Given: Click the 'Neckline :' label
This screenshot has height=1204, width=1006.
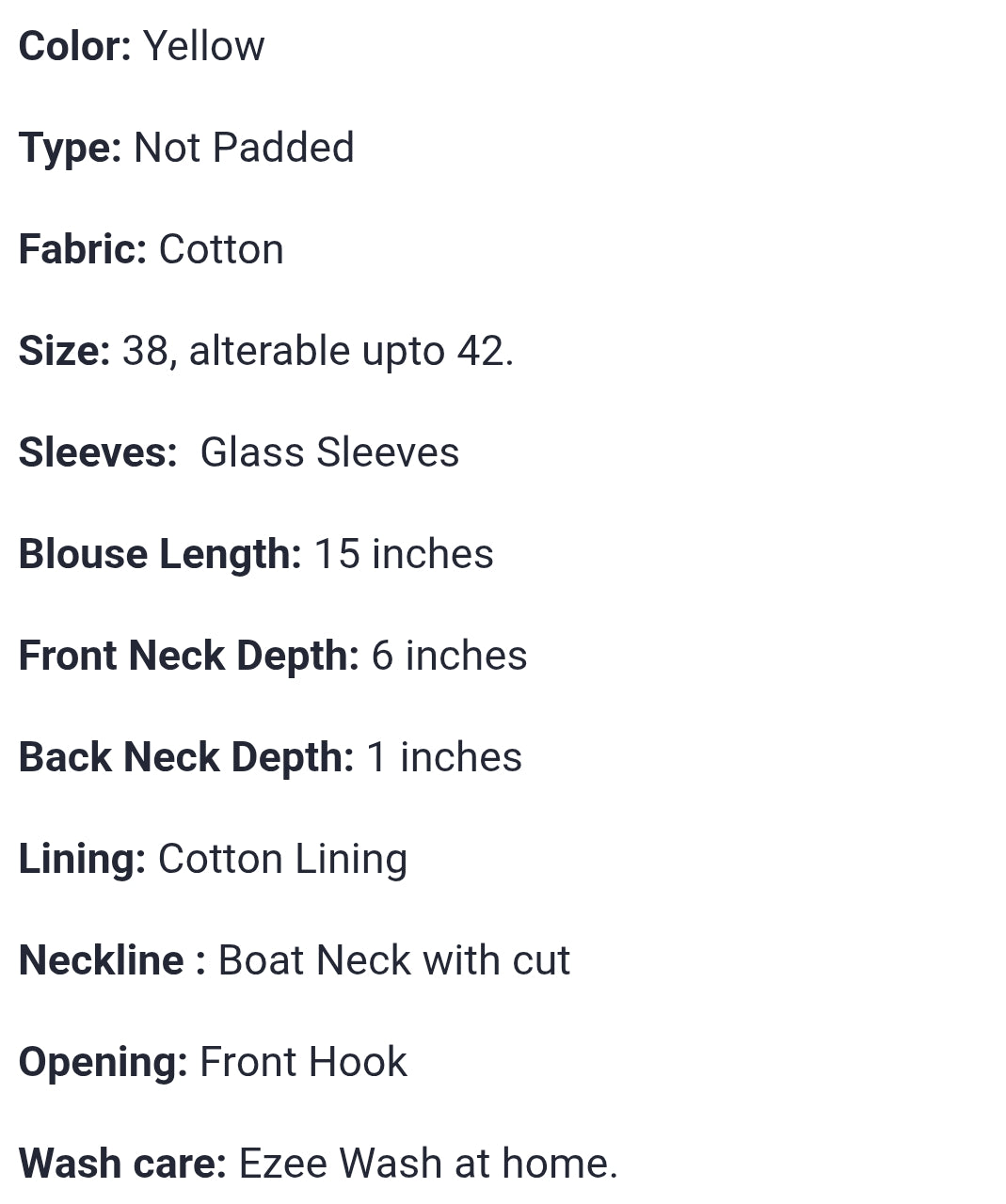Looking at the screenshot, I should [112, 960].
